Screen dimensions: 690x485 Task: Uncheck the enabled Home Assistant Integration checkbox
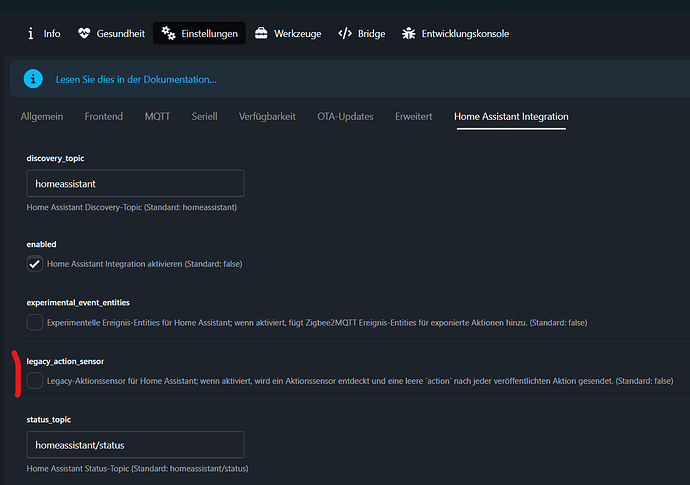click(34, 264)
